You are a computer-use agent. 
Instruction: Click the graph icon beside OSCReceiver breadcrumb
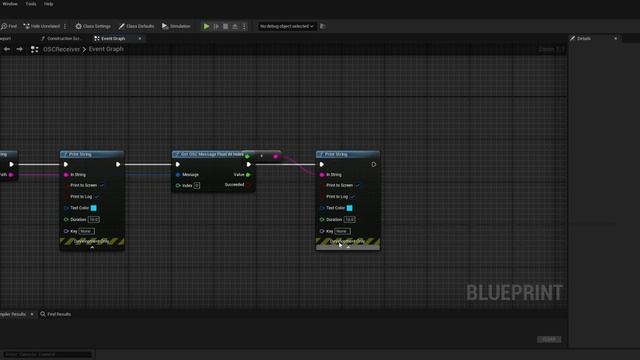click(34, 49)
